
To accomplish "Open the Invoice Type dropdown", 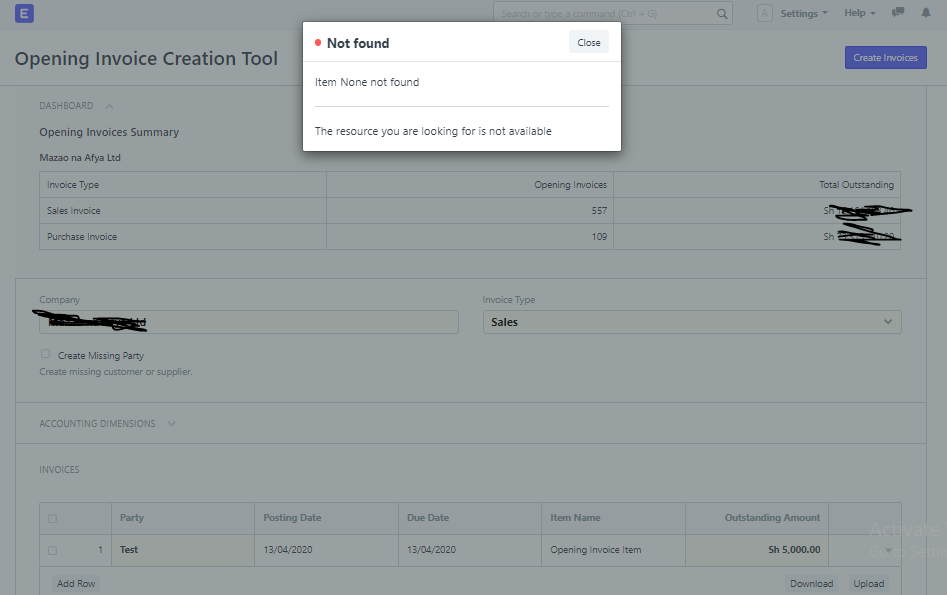I will click(692, 322).
